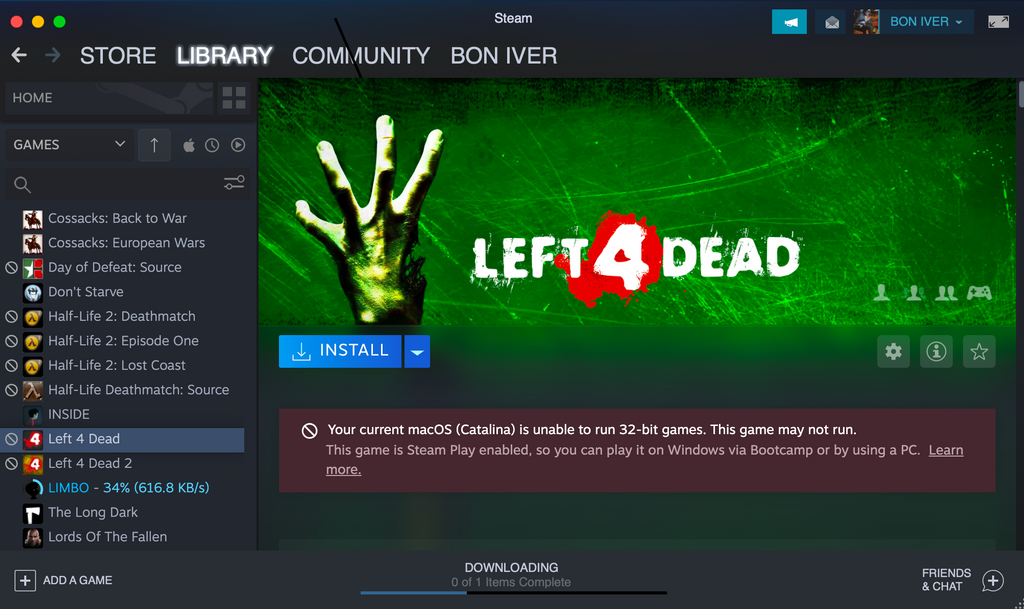This screenshot has width=1024, height=609.
Task: Select Day of Defeat: Source
Action: (x=115, y=268)
